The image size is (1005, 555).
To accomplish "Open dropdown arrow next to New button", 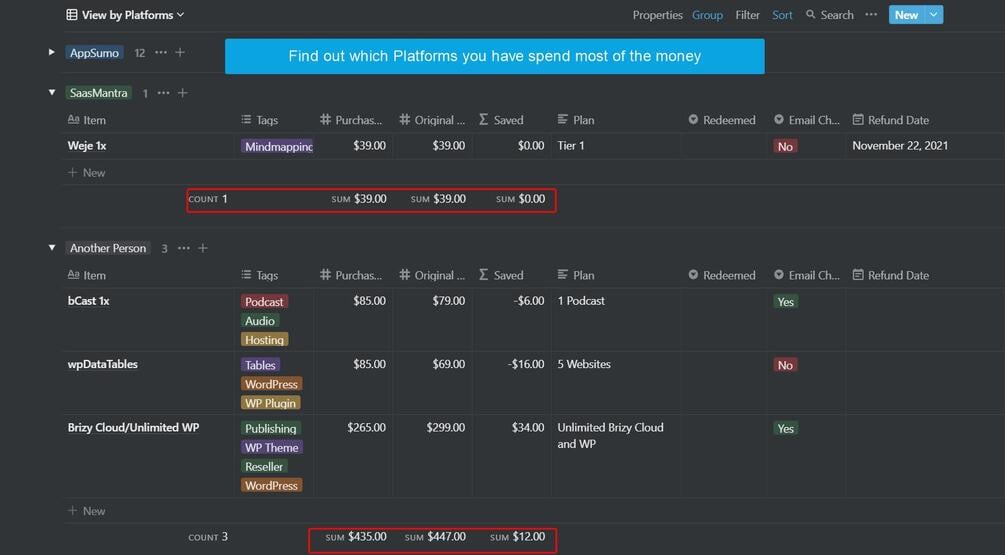I will coord(934,15).
